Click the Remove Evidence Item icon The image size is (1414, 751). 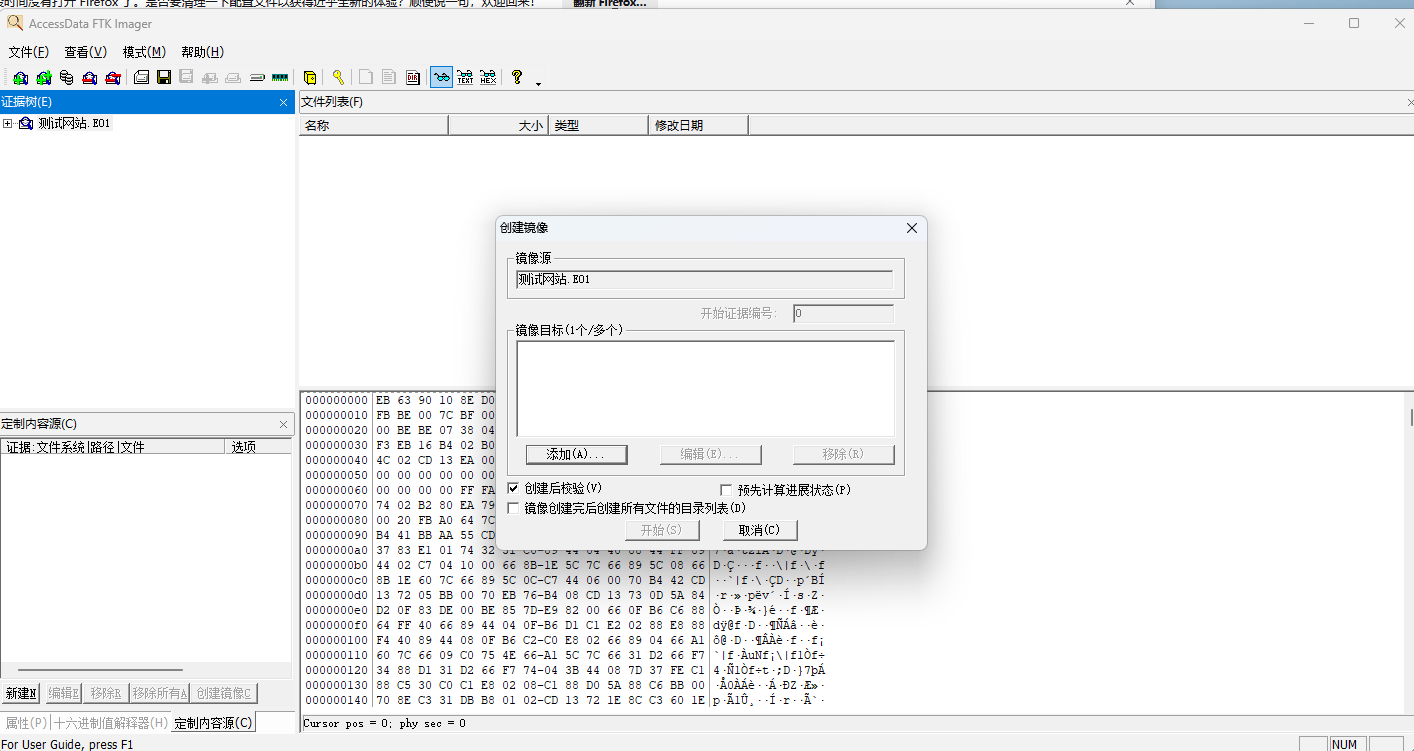[89, 77]
